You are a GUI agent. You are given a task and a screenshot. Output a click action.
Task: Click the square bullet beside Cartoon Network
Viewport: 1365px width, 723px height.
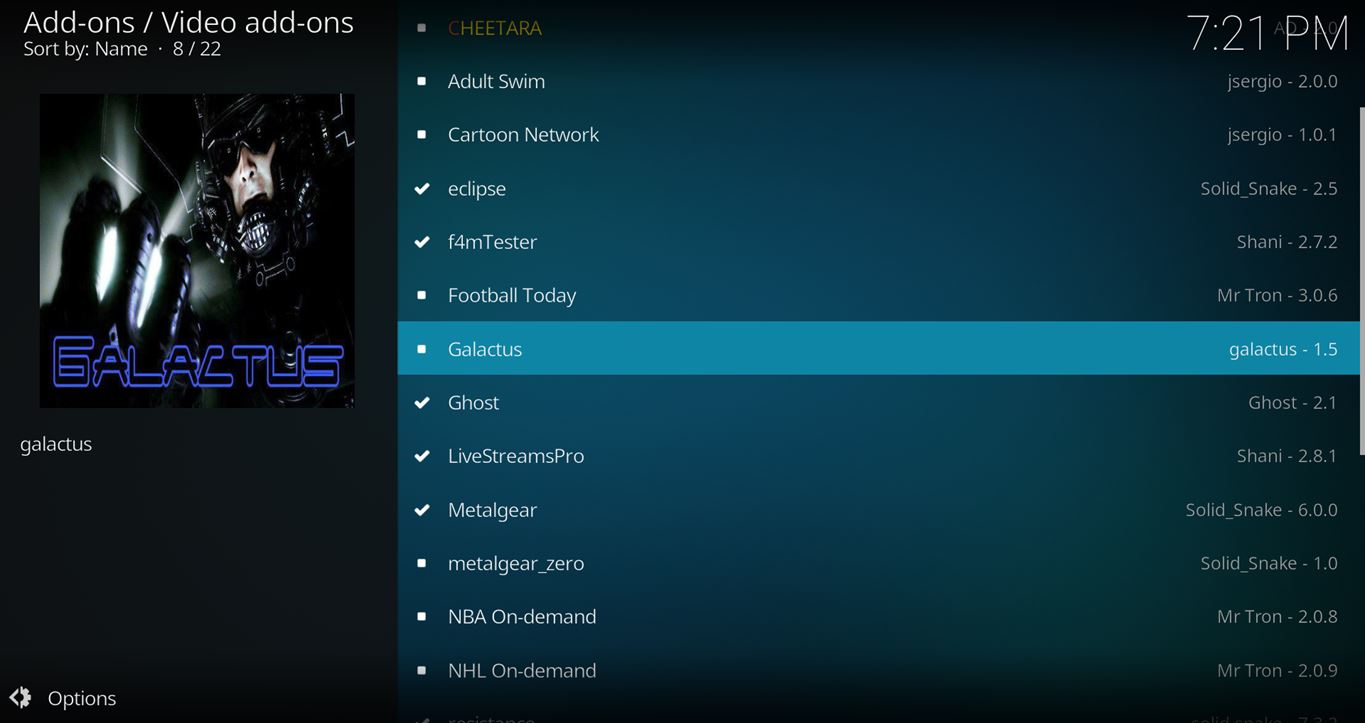click(x=422, y=135)
